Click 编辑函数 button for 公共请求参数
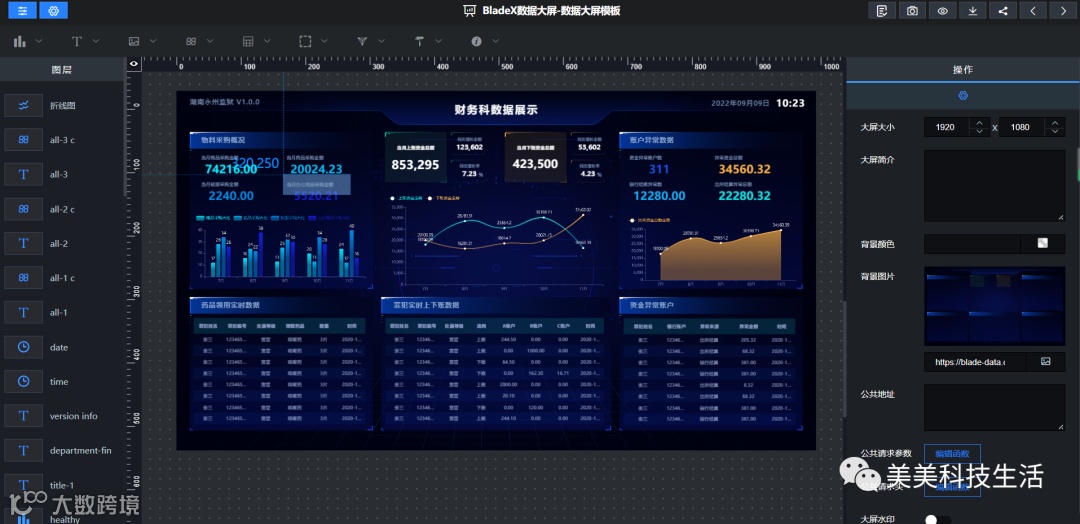 952,454
